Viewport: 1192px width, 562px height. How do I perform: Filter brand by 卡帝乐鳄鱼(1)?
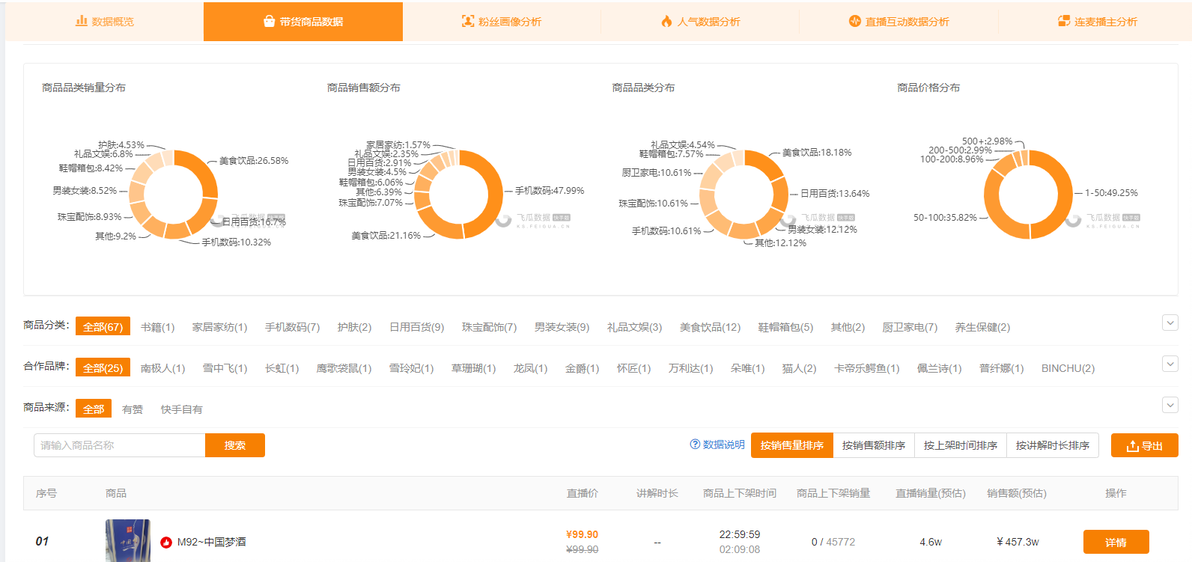pos(867,368)
